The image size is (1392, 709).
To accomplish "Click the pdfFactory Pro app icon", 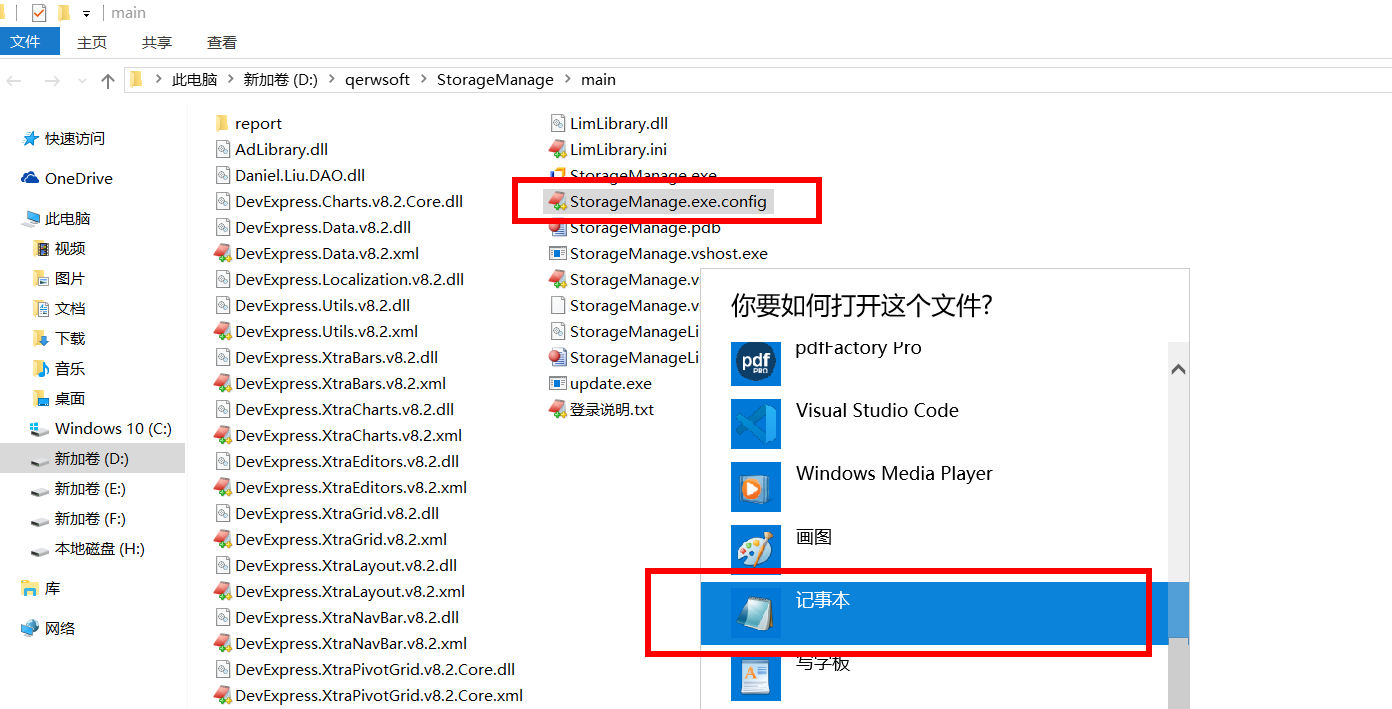I will [756, 363].
